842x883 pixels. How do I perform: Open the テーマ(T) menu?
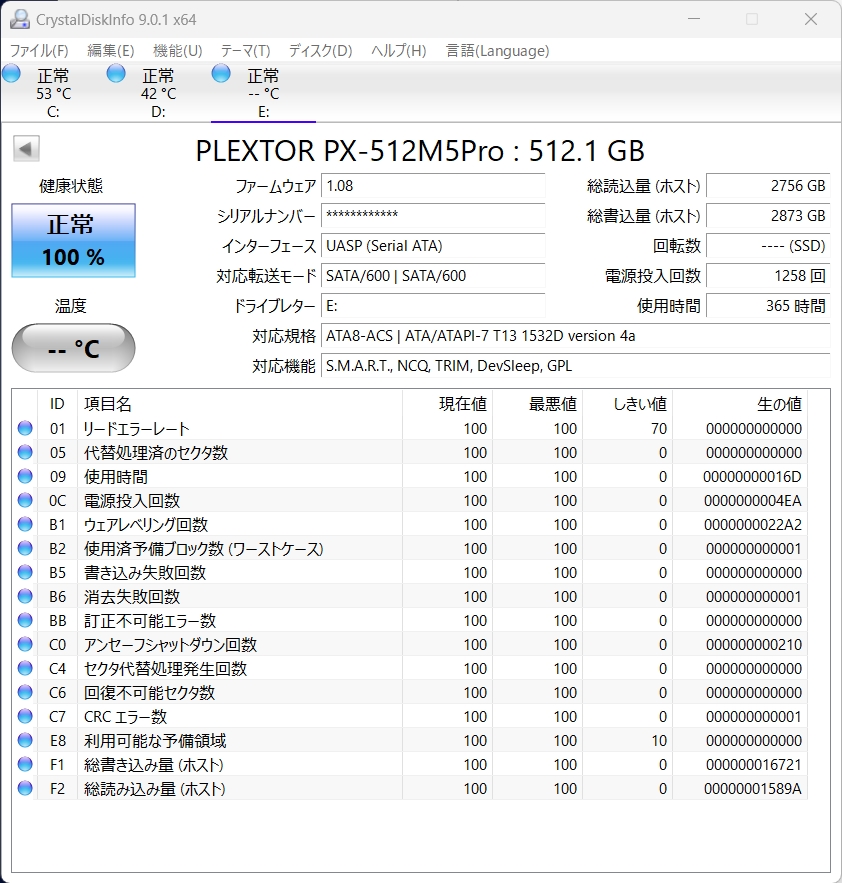coord(246,51)
